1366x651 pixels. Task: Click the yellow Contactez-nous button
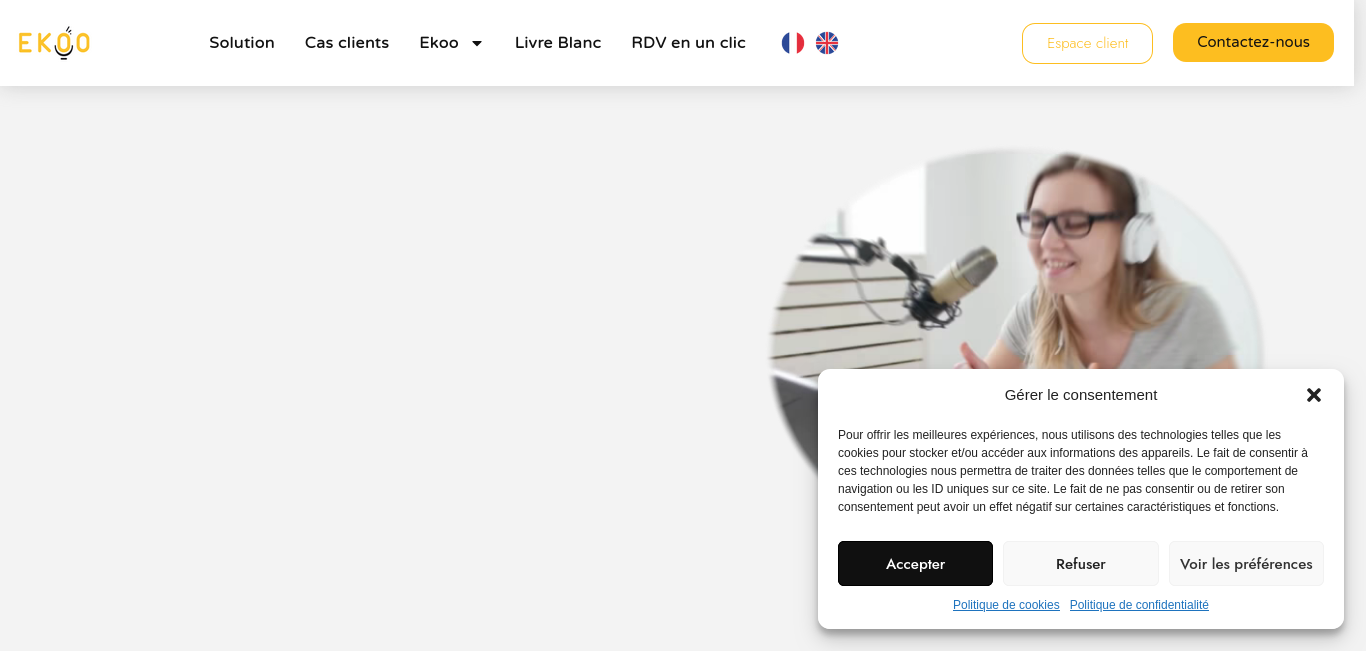coord(1253,42)
